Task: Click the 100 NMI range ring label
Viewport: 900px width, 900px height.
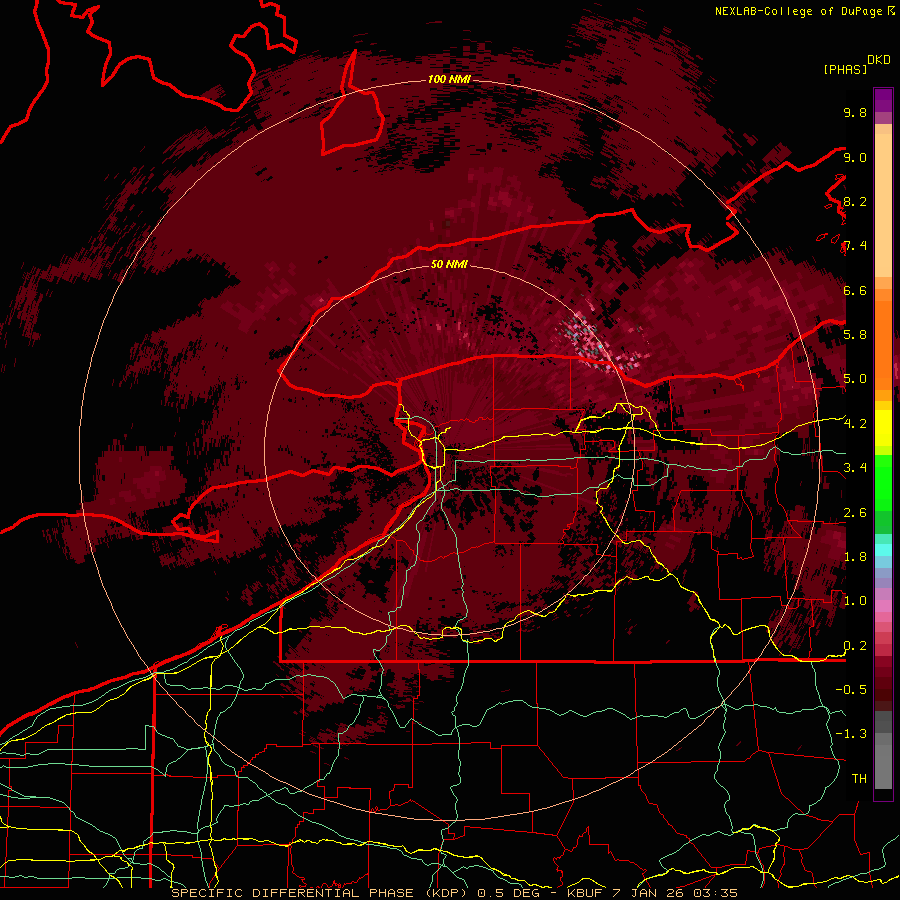Action: click(x=449, y=79)
